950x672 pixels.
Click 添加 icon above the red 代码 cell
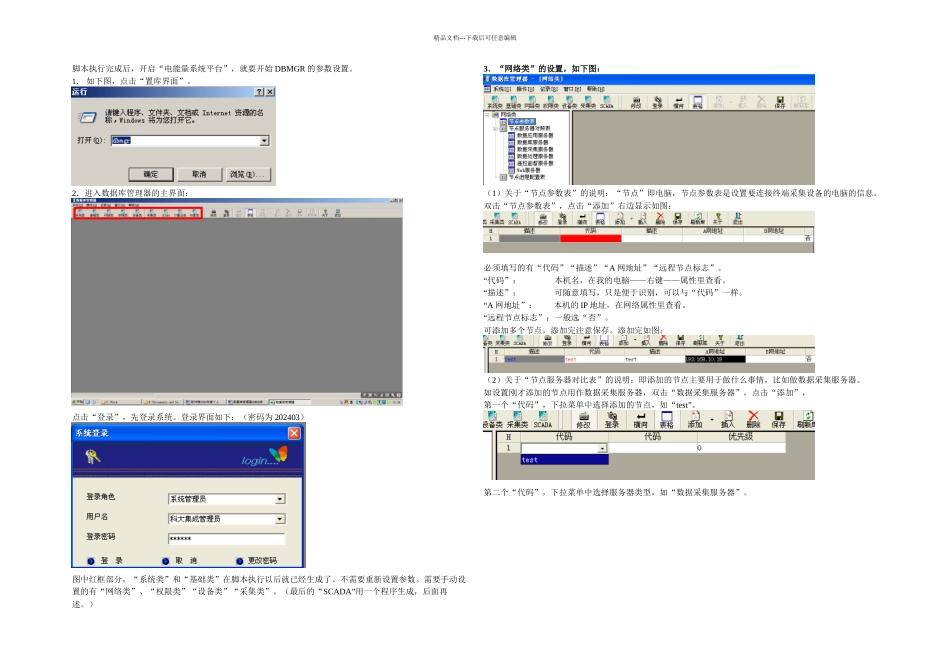[x=620, y=219]
